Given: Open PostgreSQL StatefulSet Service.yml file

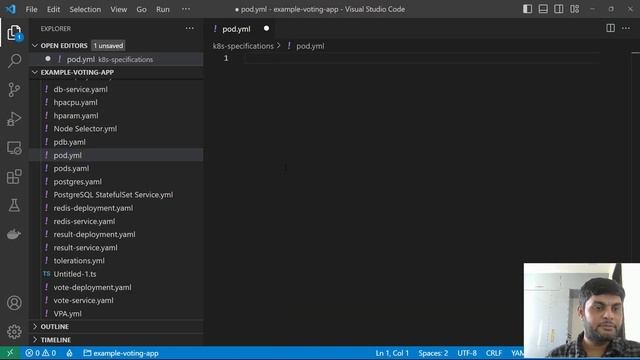Looking at the screenshot, I should (113, 195).
